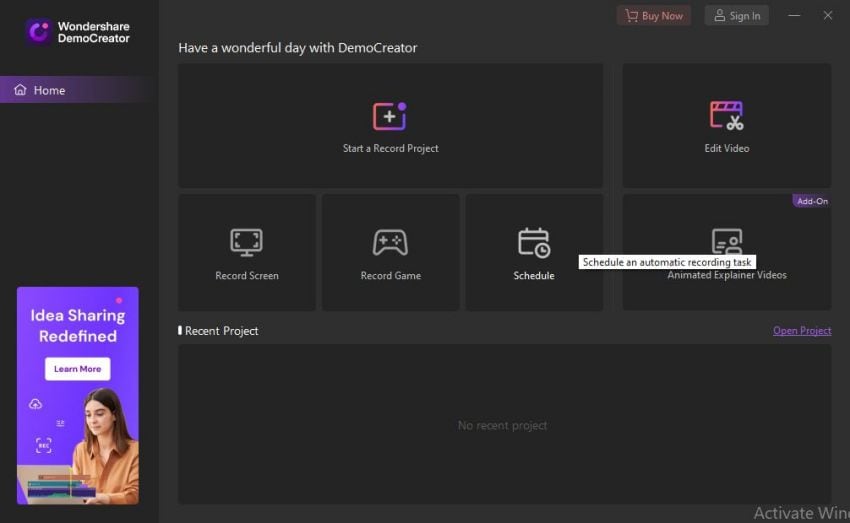Screen dimensions: 850x523
Task: Click the Schedule calendar clock icon
Action: pos(534,242)
